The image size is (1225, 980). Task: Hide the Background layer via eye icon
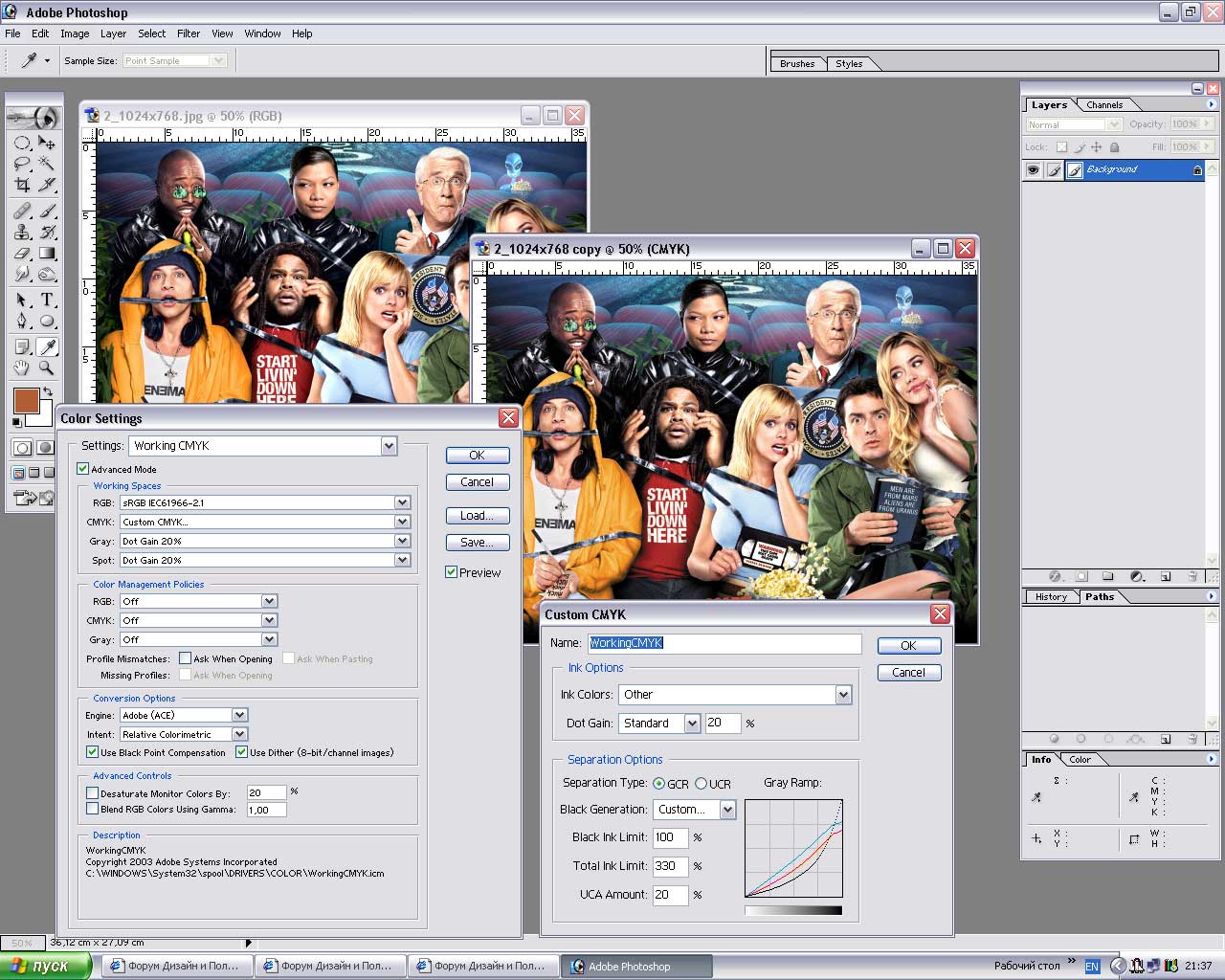[x=1033, y=170]
